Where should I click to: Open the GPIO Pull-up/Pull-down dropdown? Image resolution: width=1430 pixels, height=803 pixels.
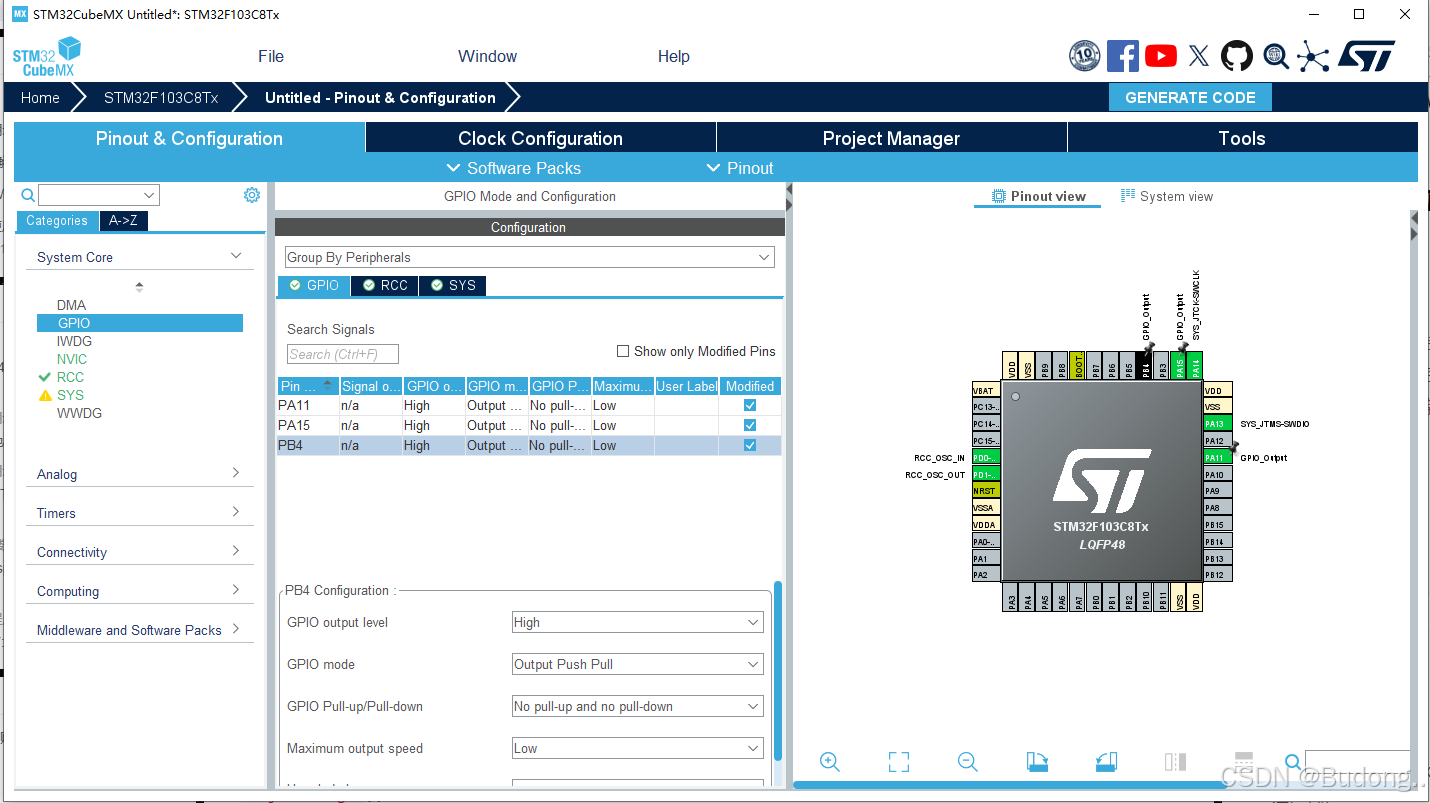coord(638,706)
